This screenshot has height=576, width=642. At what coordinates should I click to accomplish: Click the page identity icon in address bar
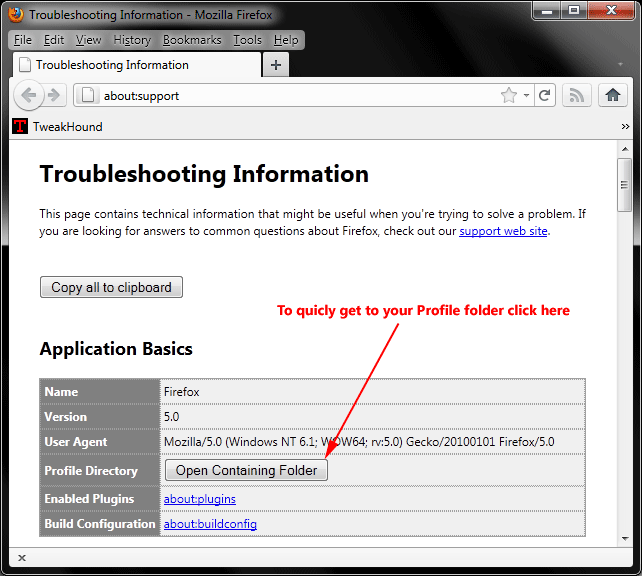(88, 95)
